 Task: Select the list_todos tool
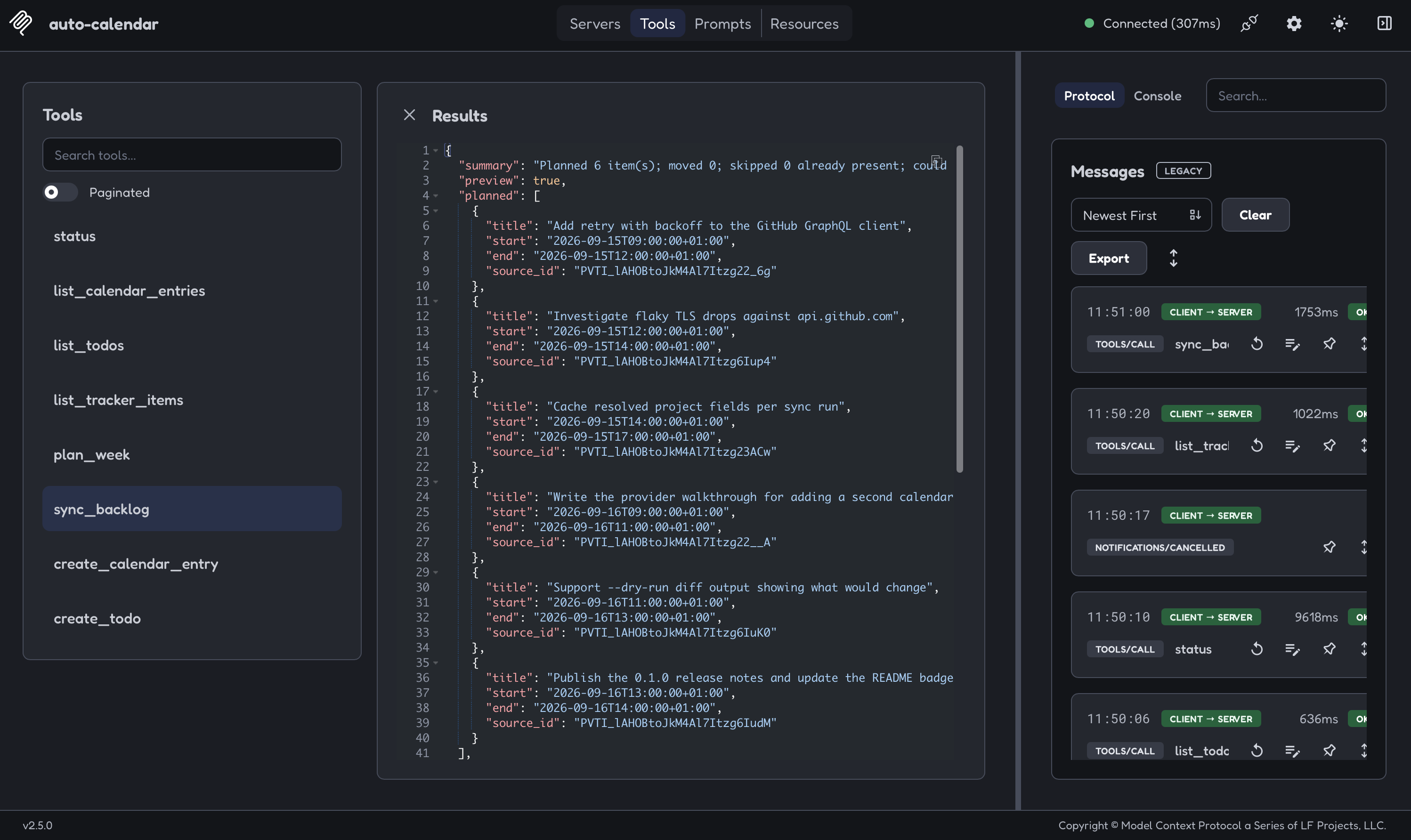192,345
